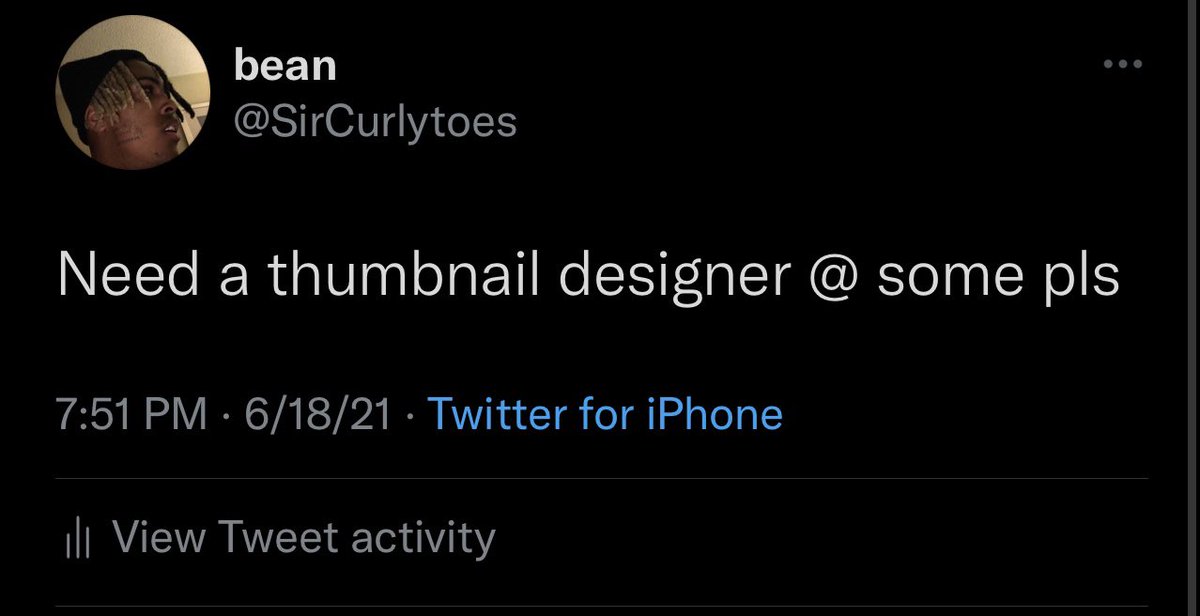1200x616 pixels.
Task: Click the bar chart analytics icon
Action: [77, 538]
